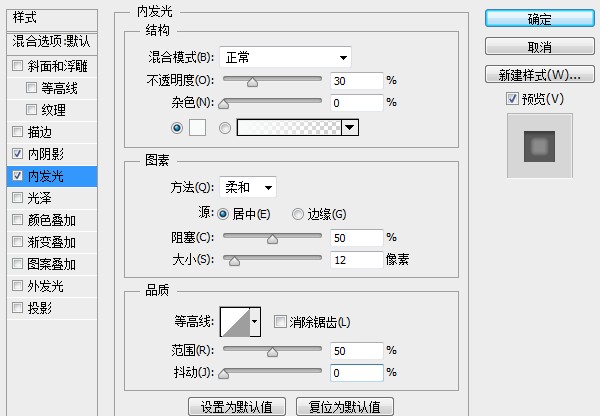Enable the 图案叠加 checkbox
The width and height of the screenshot is (600, 416).
click(17, 264)
